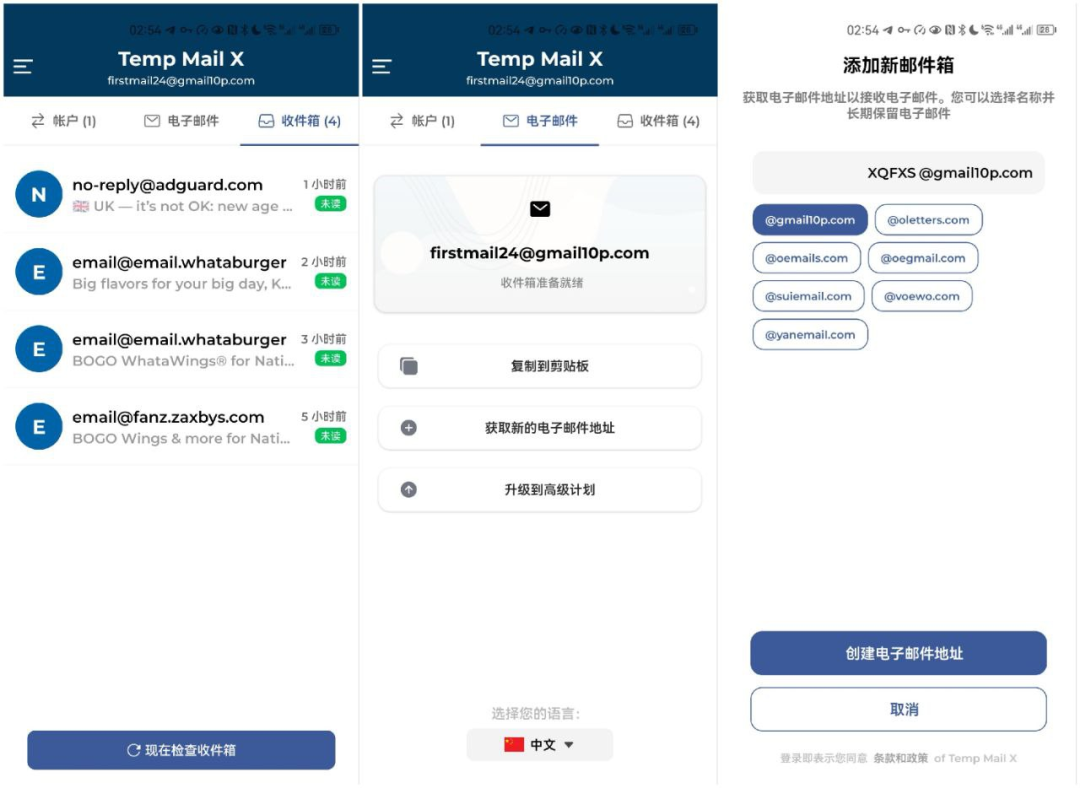This screenshot has height=788, width=1080.
Task: Tap 添加新邮件箱 heading
Action: click(899, 65)
